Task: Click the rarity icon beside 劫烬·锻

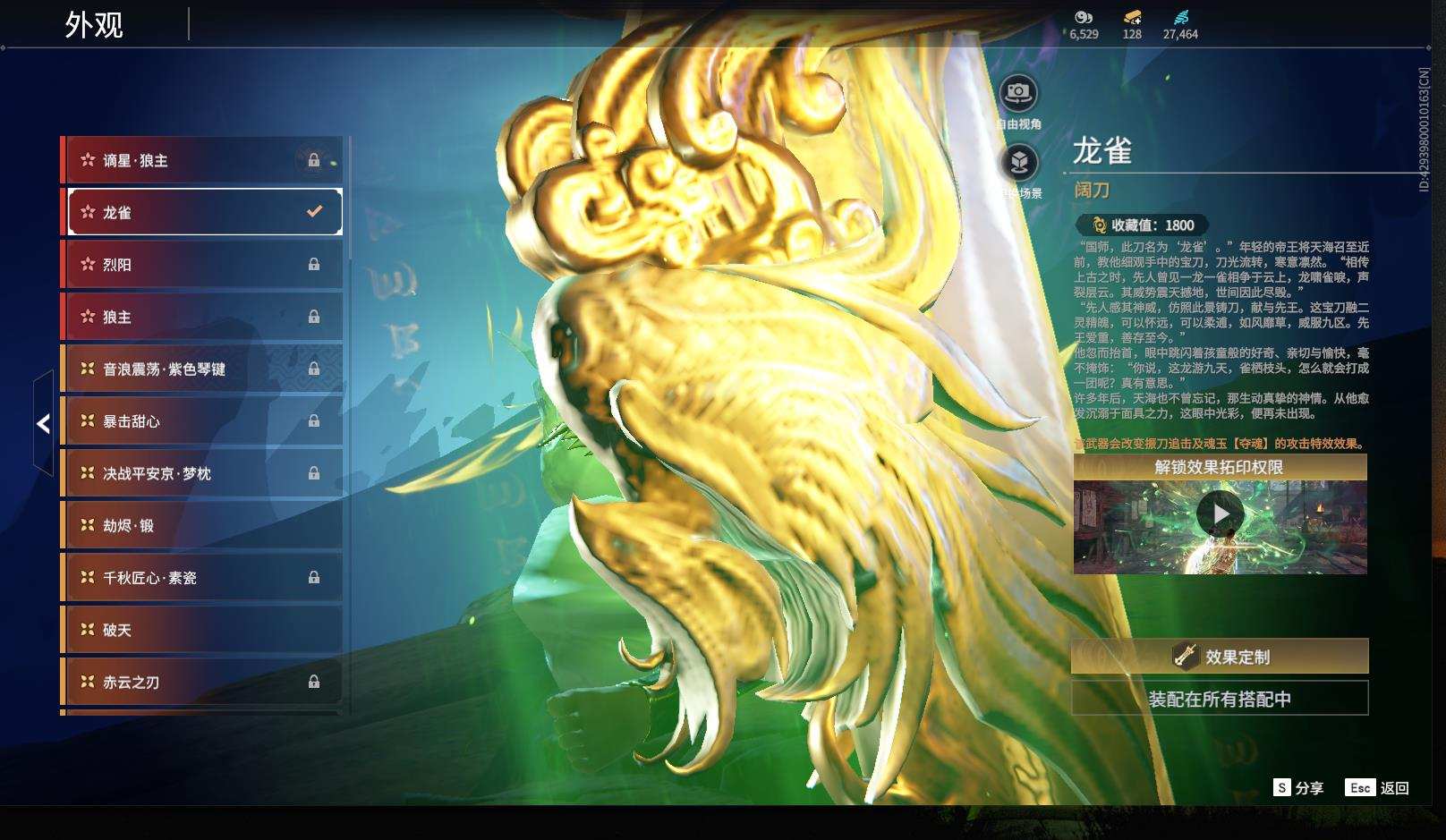Action: (x=88, y=525)
